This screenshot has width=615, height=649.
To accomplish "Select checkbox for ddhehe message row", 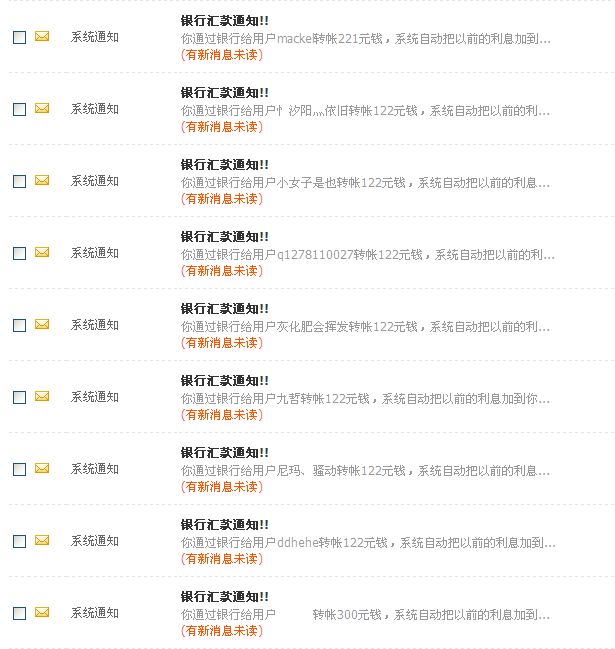I will click(19, 541).
